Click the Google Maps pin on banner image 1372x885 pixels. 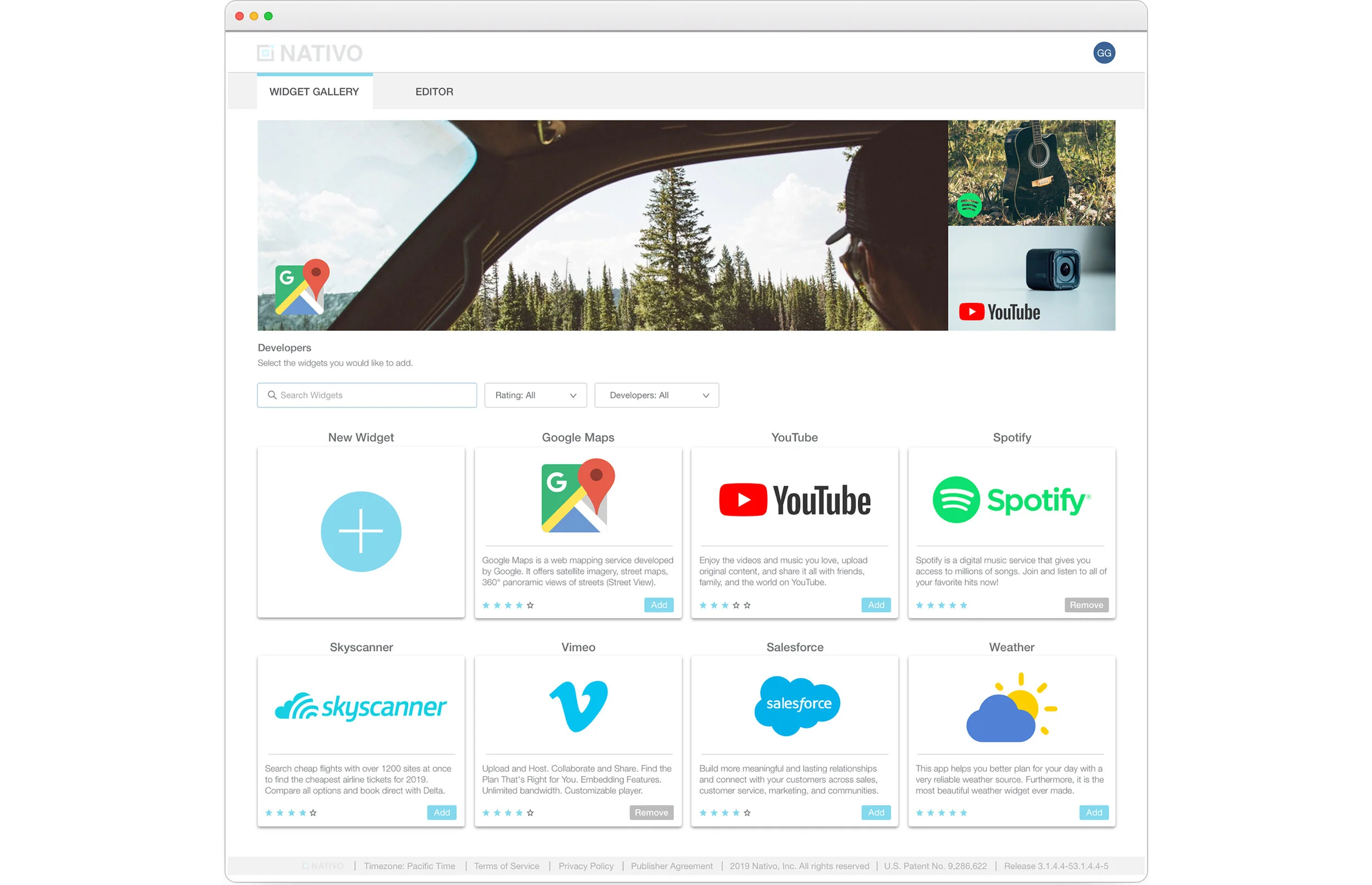302,286
